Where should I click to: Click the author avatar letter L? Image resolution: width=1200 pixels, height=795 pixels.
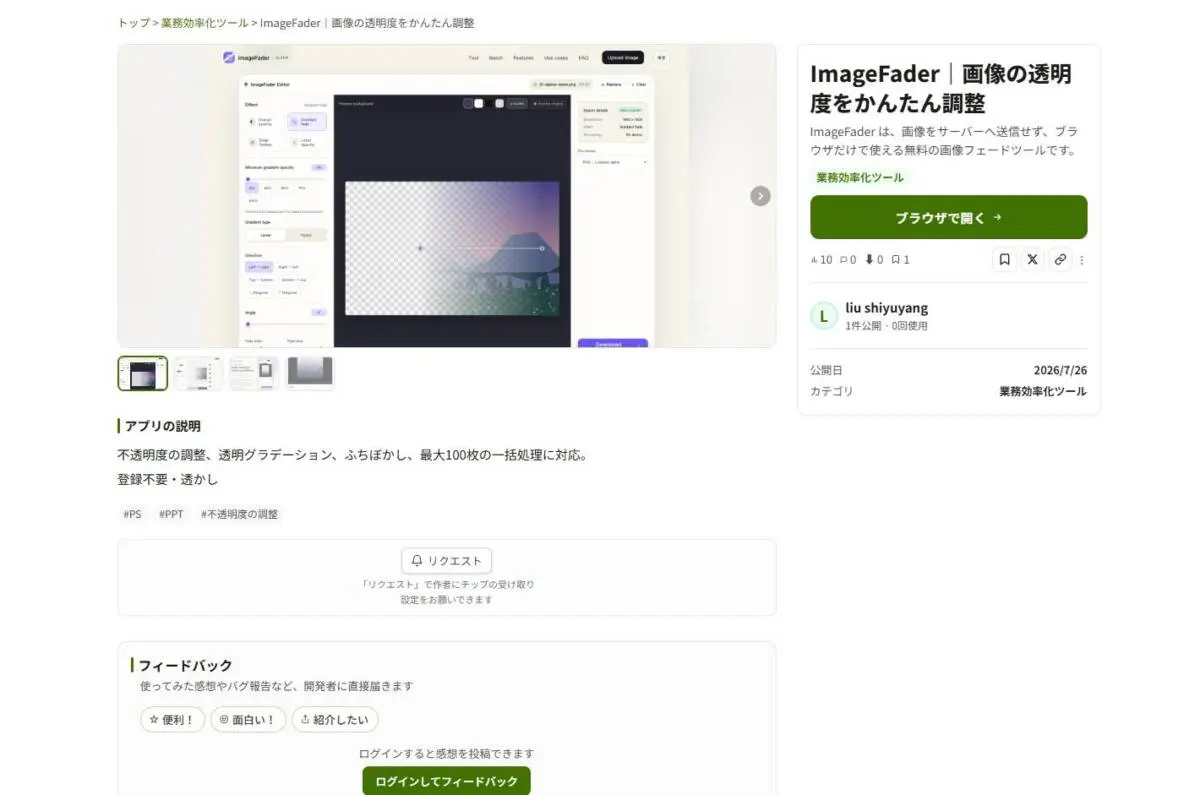[x=823, y=316]
